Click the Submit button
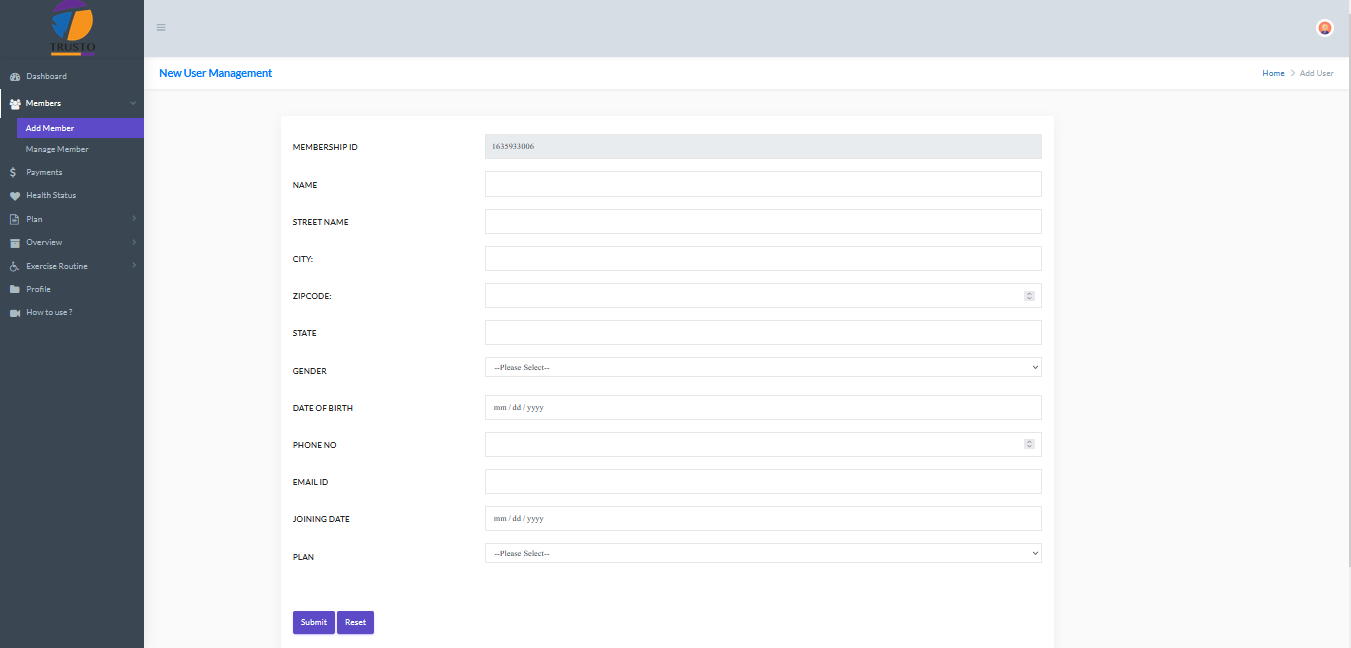 click(314, 622)
